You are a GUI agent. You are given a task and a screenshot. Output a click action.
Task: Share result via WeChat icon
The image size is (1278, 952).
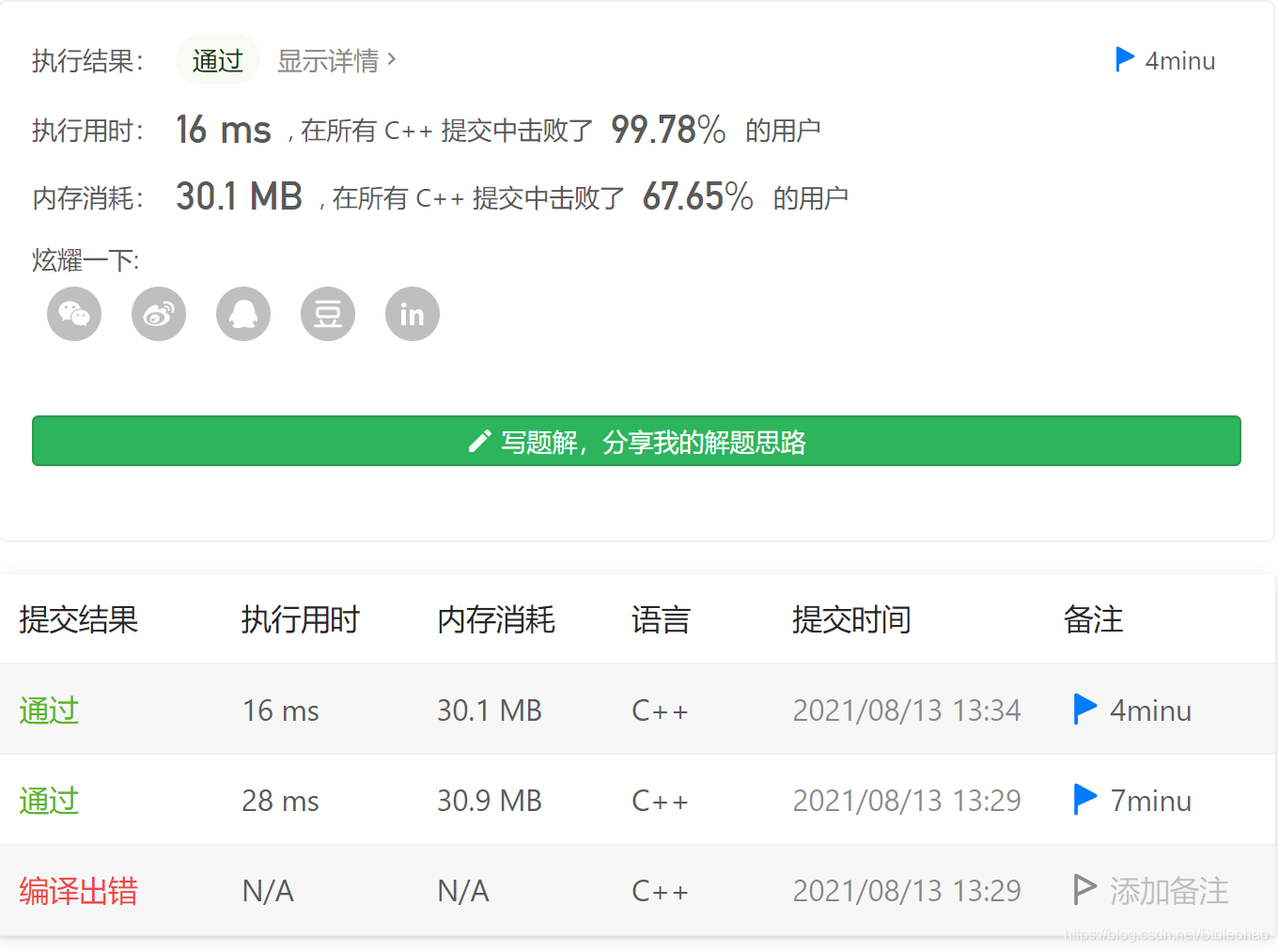(x=74, y=314)
